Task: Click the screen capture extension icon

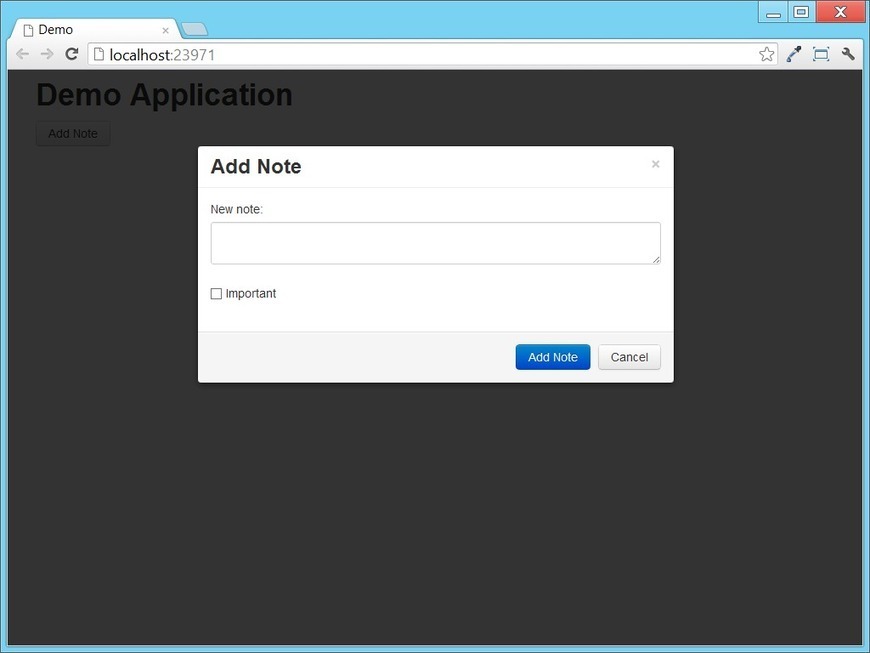Action: 821,54
